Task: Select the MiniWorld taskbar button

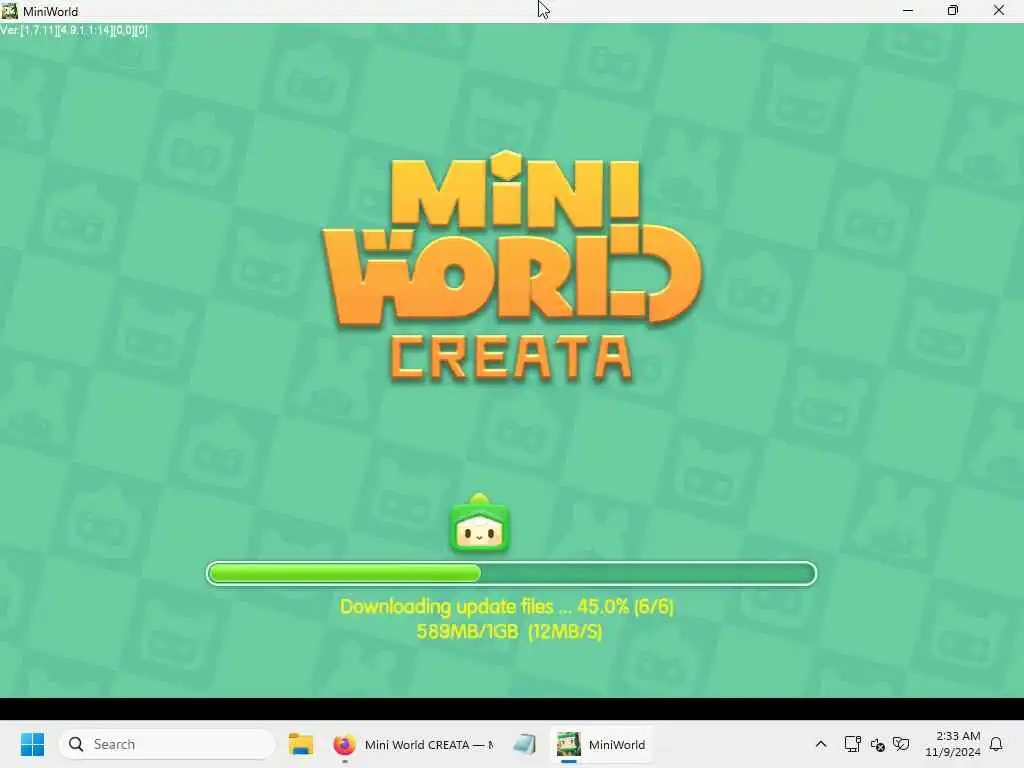Action: pyautogui.click(x=601, y=744)
